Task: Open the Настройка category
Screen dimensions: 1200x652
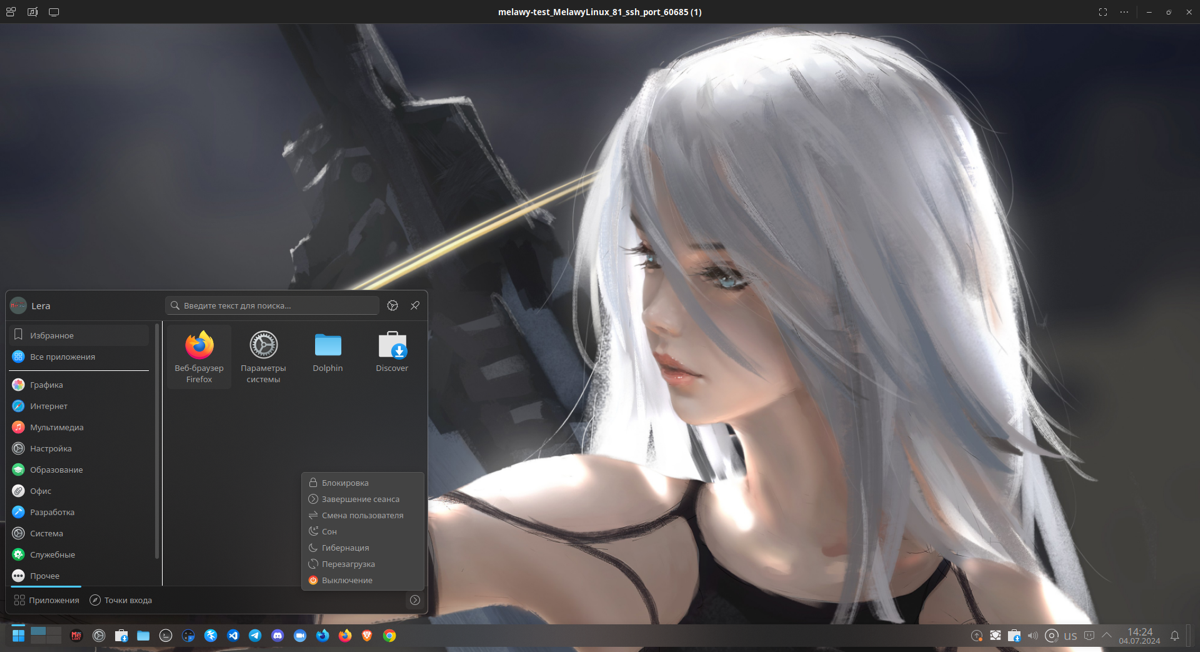Action: (79, 449)
